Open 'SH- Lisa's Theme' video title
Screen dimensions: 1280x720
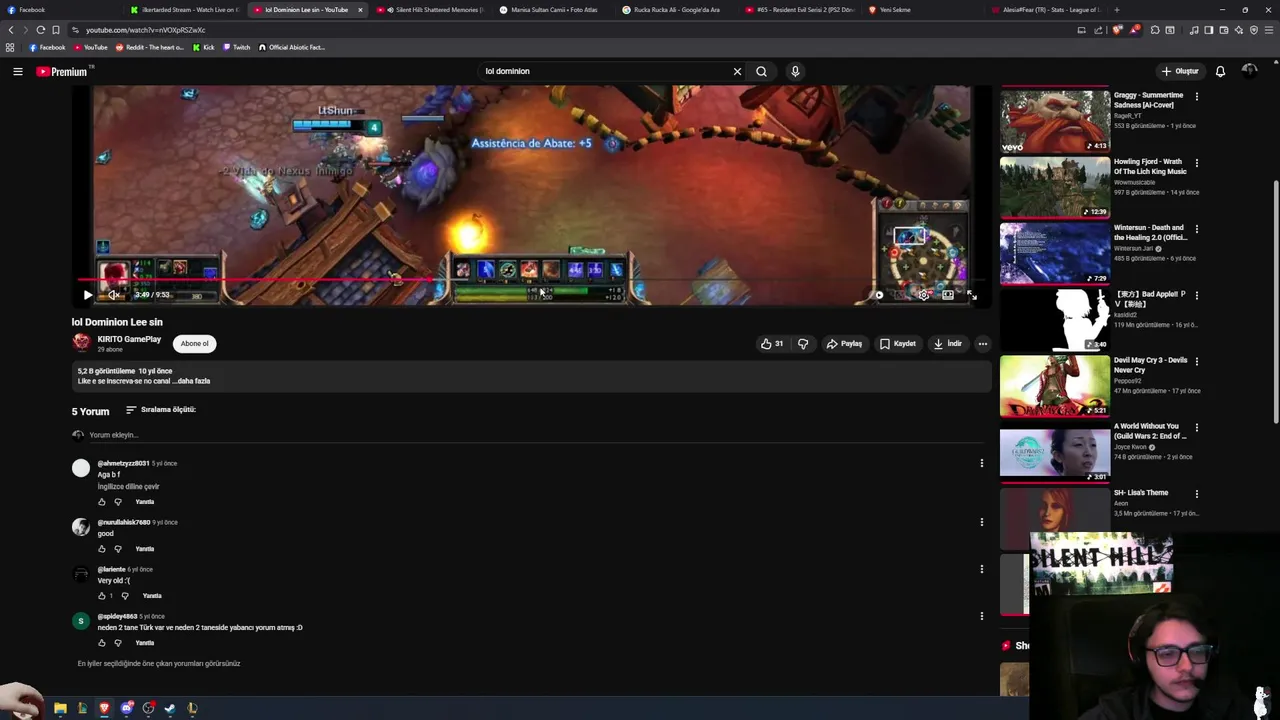(x=1141, y=493)
